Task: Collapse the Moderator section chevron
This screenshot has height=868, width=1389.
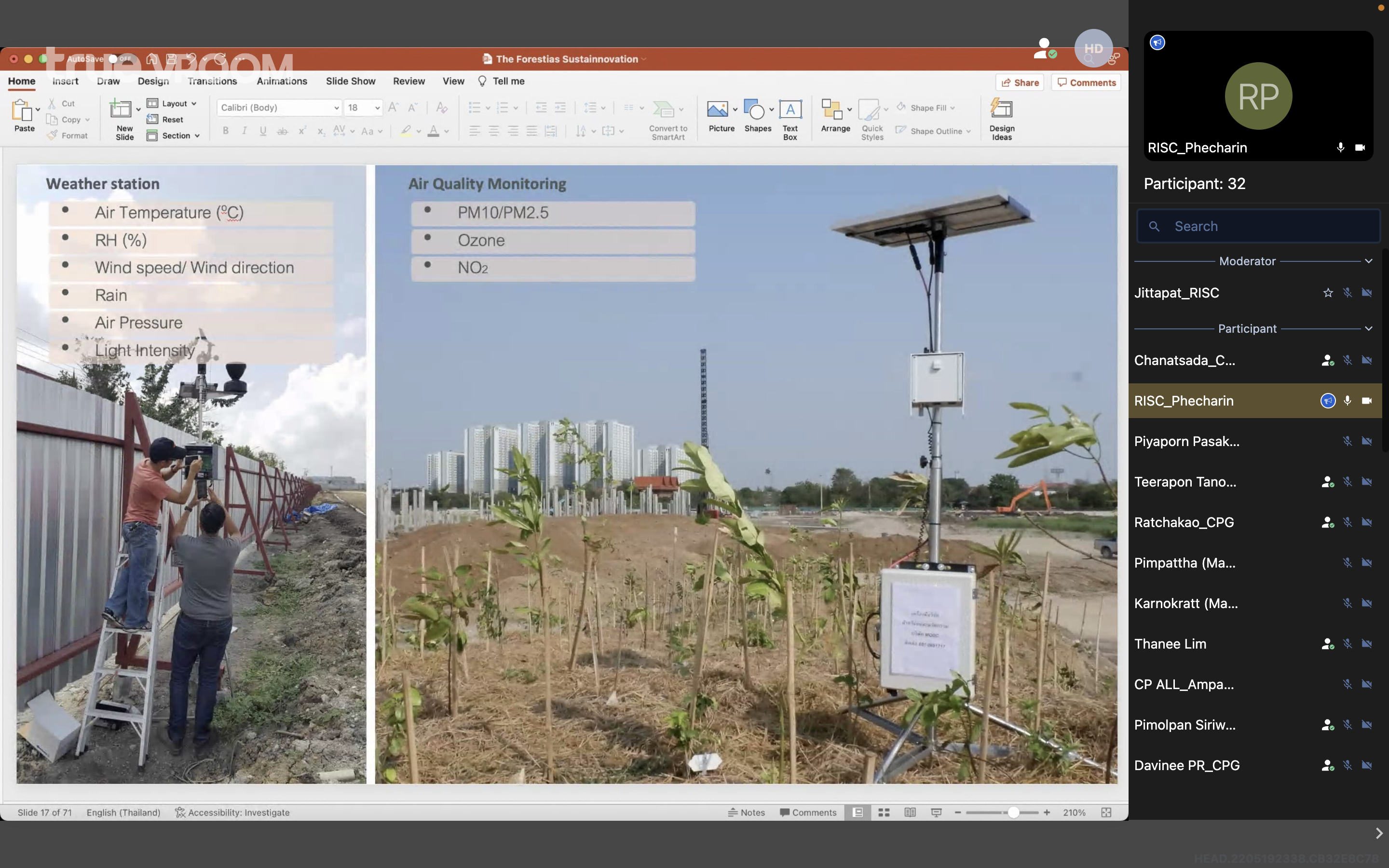Action: coord(1368,261)
